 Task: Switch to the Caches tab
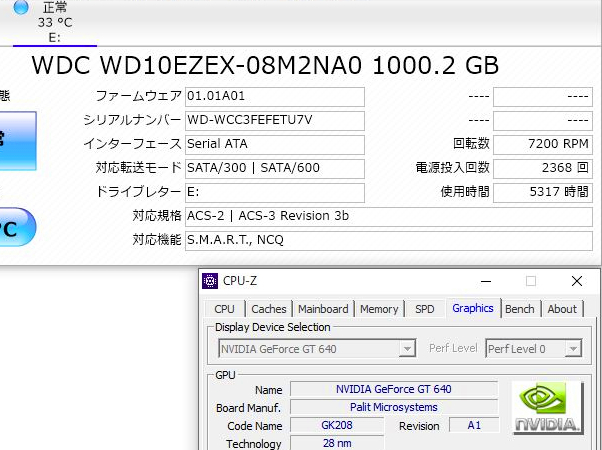point(269,309)
